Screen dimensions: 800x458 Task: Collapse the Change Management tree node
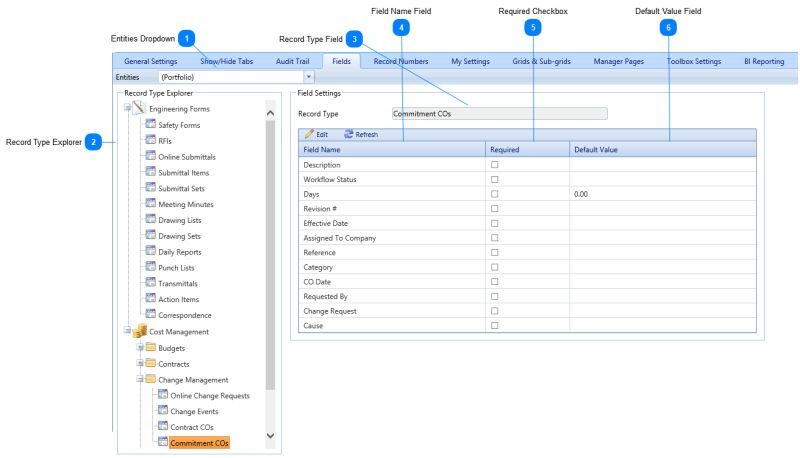139,379
